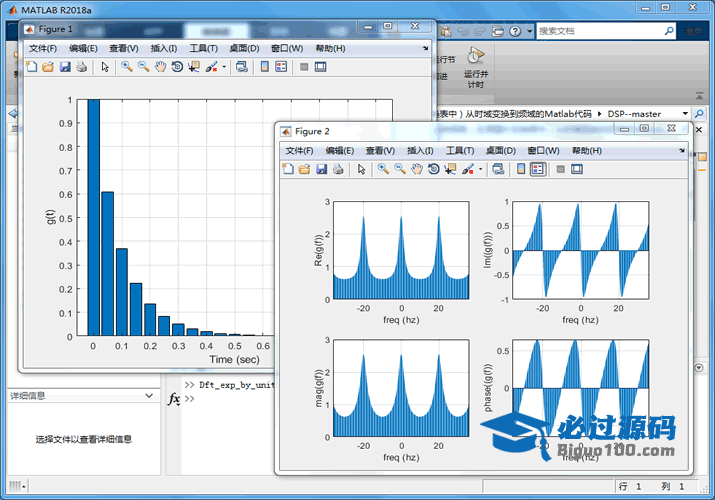Insert Legend in Figure 1
The height and width of the screenshot is (500, 715).
pyautogui.click(x=281, y=67)
